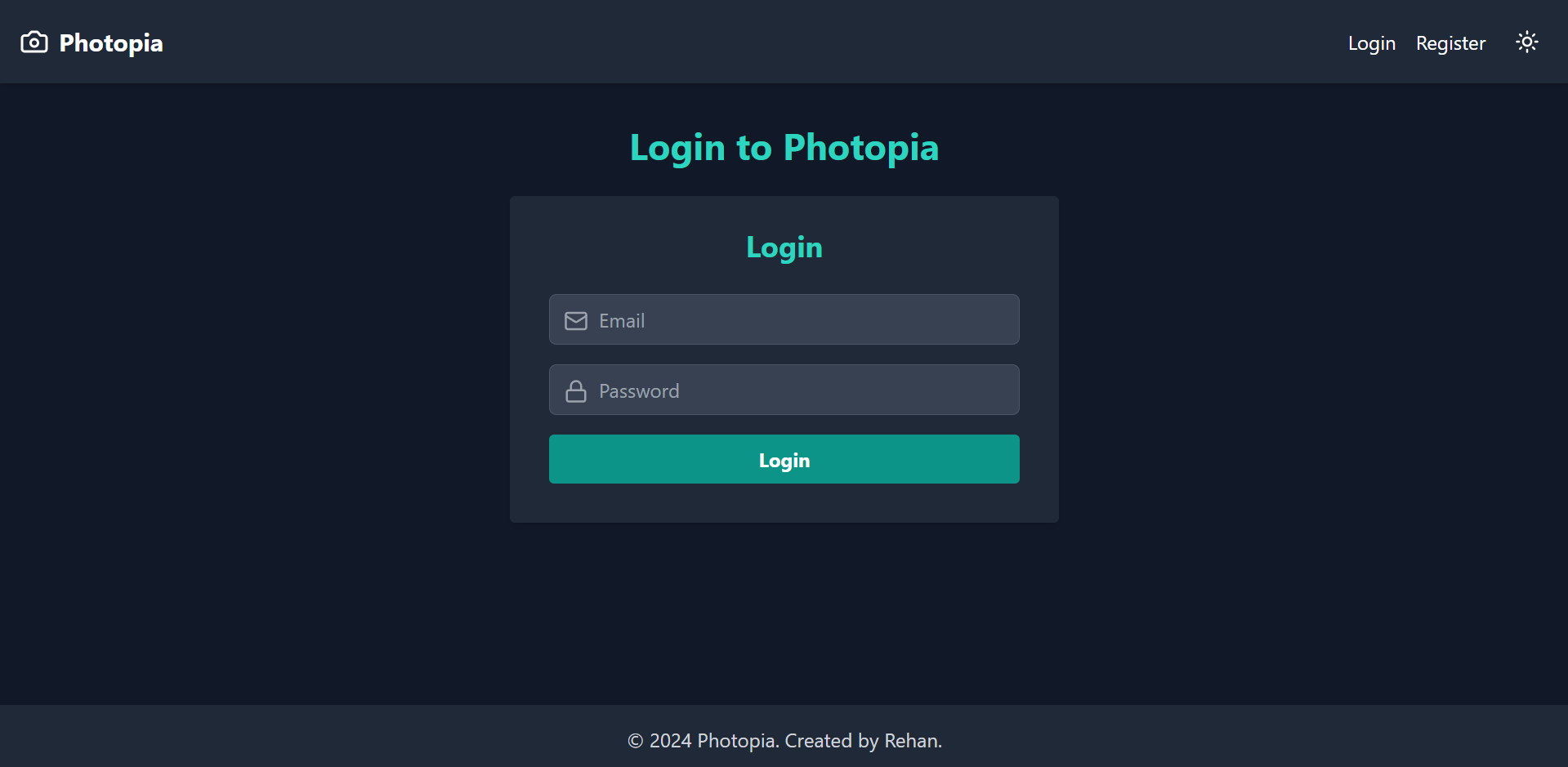Click '2024 Photopia' text in the footer
The image size is (1568, 767).
point(712,741)
